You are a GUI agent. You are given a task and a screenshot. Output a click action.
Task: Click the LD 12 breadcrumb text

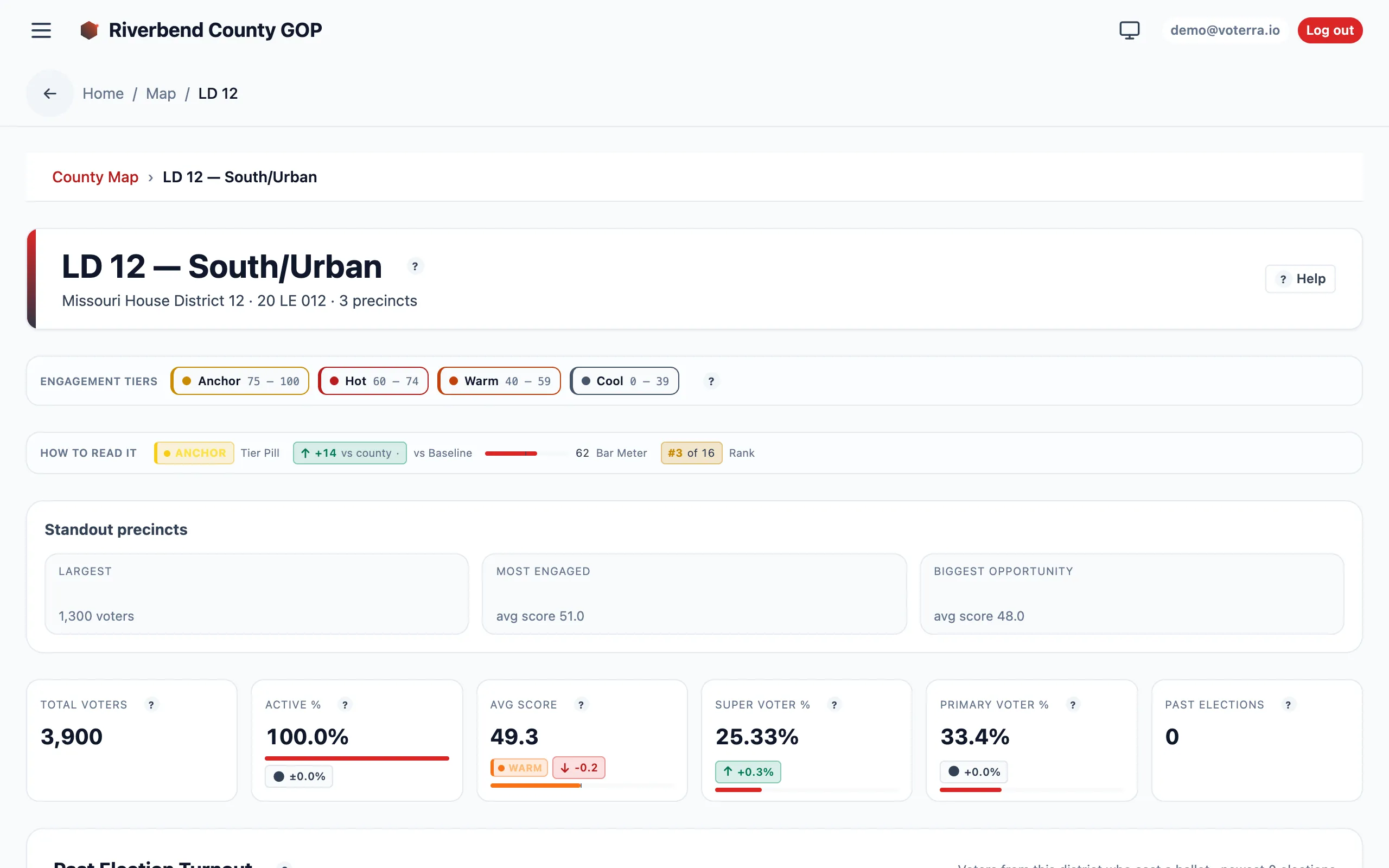(x=218, y=93)
